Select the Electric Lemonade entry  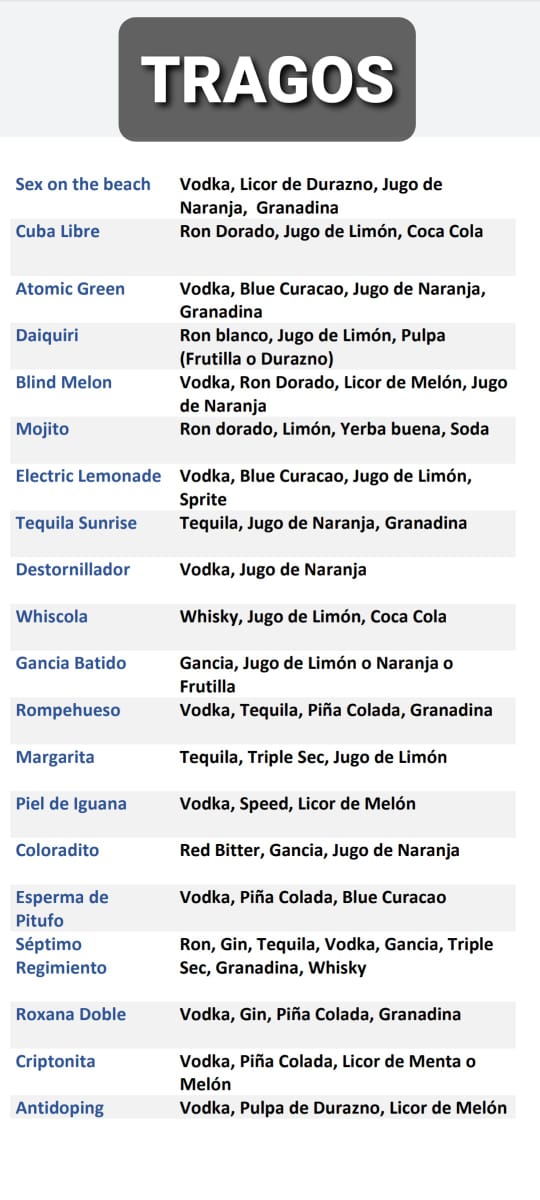(x=88, y=476)
